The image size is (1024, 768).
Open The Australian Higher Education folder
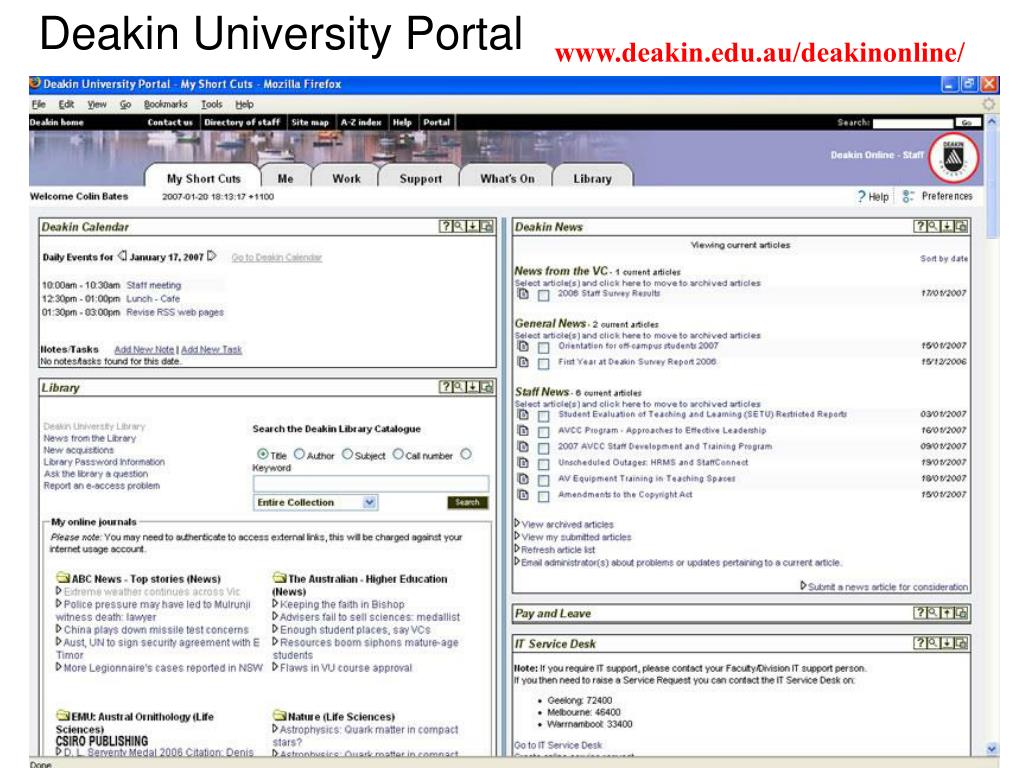point(280,577)
